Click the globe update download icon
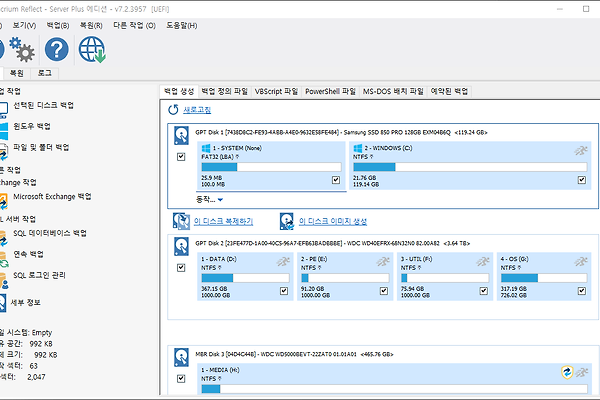The height and width of the screenshot is (400, 600). coord(93,49)
